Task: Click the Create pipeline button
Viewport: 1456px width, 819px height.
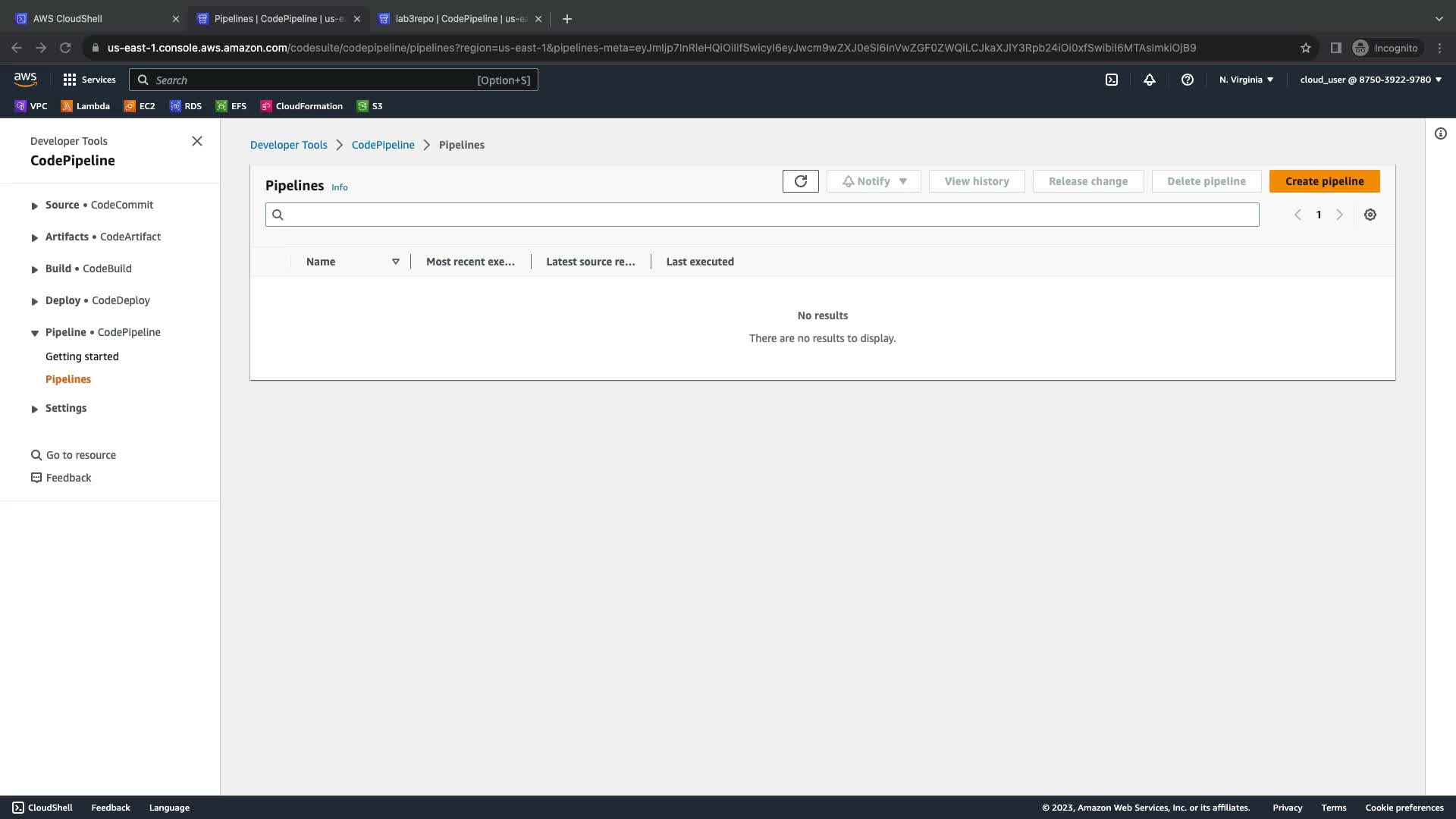Action: (x=1324, y=181)
